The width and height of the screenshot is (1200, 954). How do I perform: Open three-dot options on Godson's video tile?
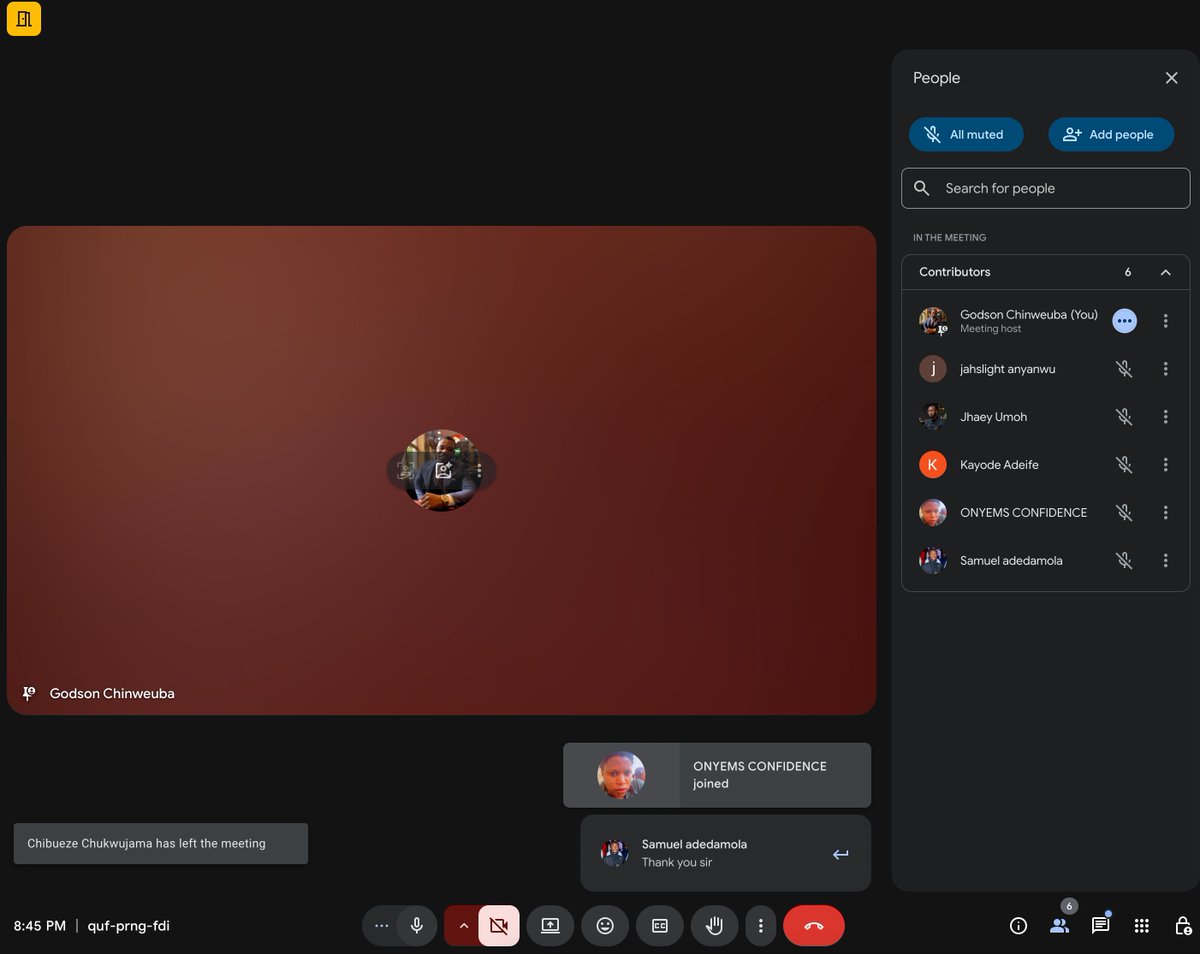(x=479, y=470)
